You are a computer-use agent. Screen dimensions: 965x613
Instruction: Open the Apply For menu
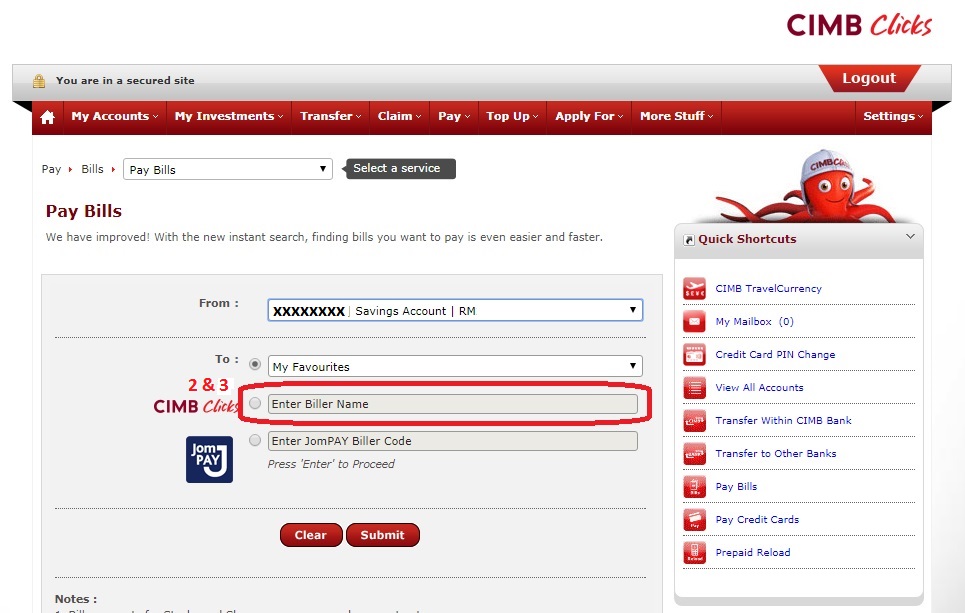coord(589,116)
